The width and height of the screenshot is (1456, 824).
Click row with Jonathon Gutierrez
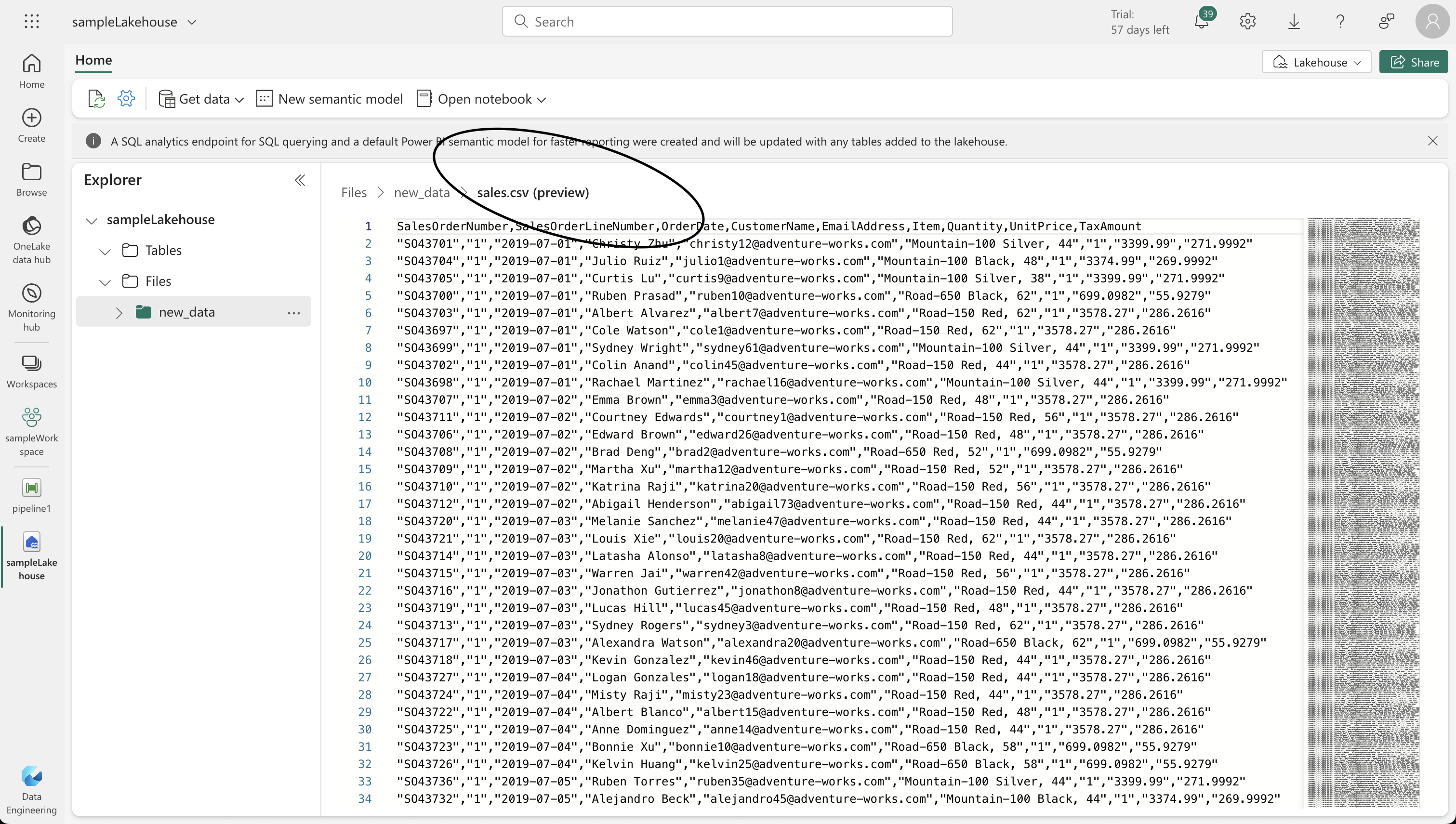pos(824,590)
